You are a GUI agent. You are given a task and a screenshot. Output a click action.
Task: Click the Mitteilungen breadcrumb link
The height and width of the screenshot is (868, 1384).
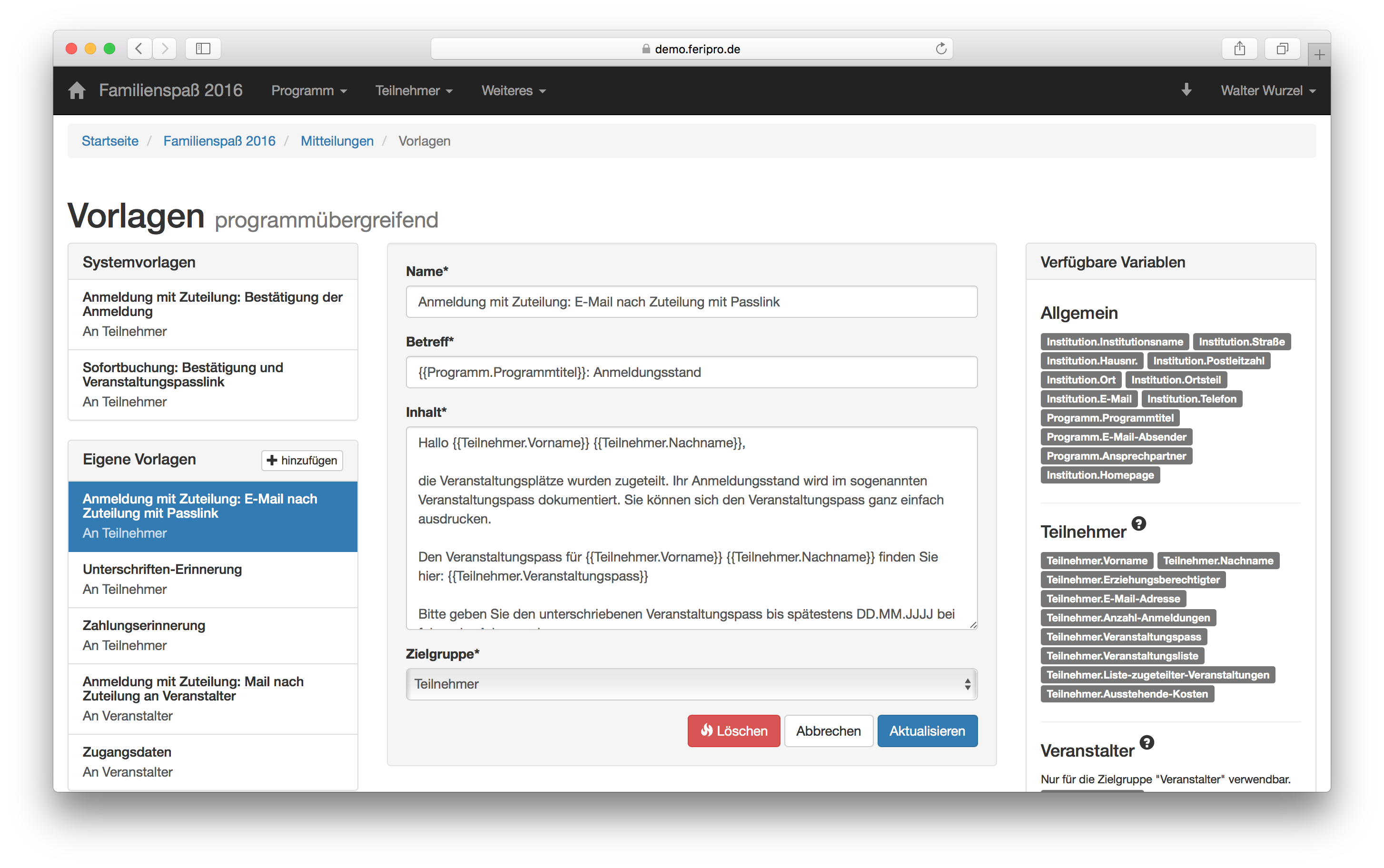[337, 141]
